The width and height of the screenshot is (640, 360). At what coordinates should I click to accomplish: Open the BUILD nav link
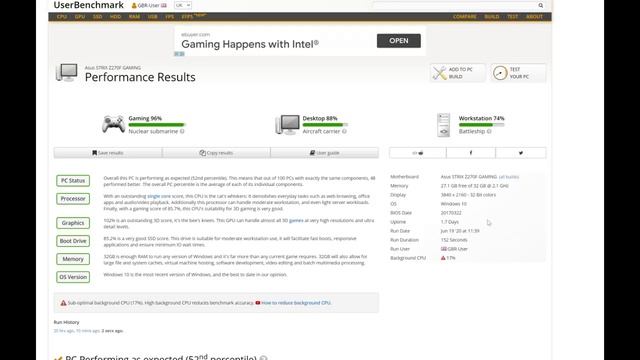tap(492, 17)
